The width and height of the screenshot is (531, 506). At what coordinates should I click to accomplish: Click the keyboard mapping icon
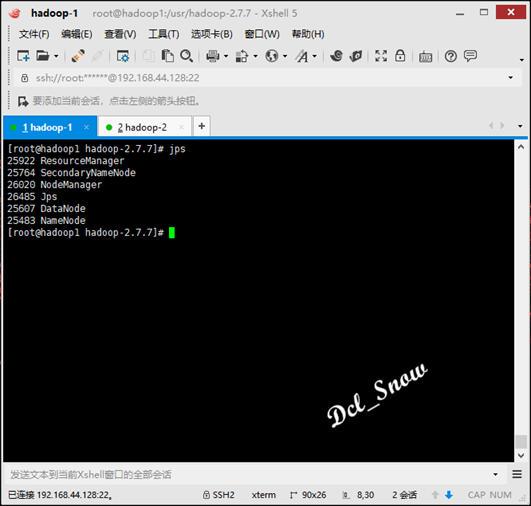425,57
